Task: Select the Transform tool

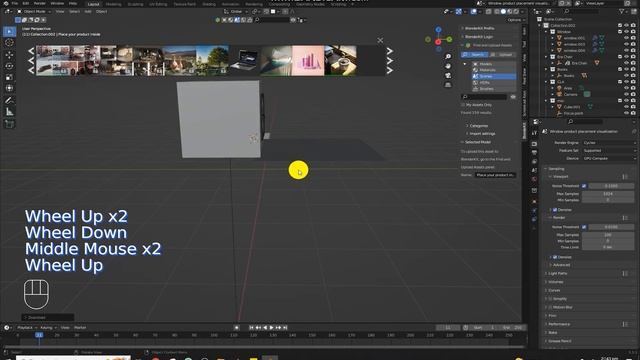Action: (9, 88)
